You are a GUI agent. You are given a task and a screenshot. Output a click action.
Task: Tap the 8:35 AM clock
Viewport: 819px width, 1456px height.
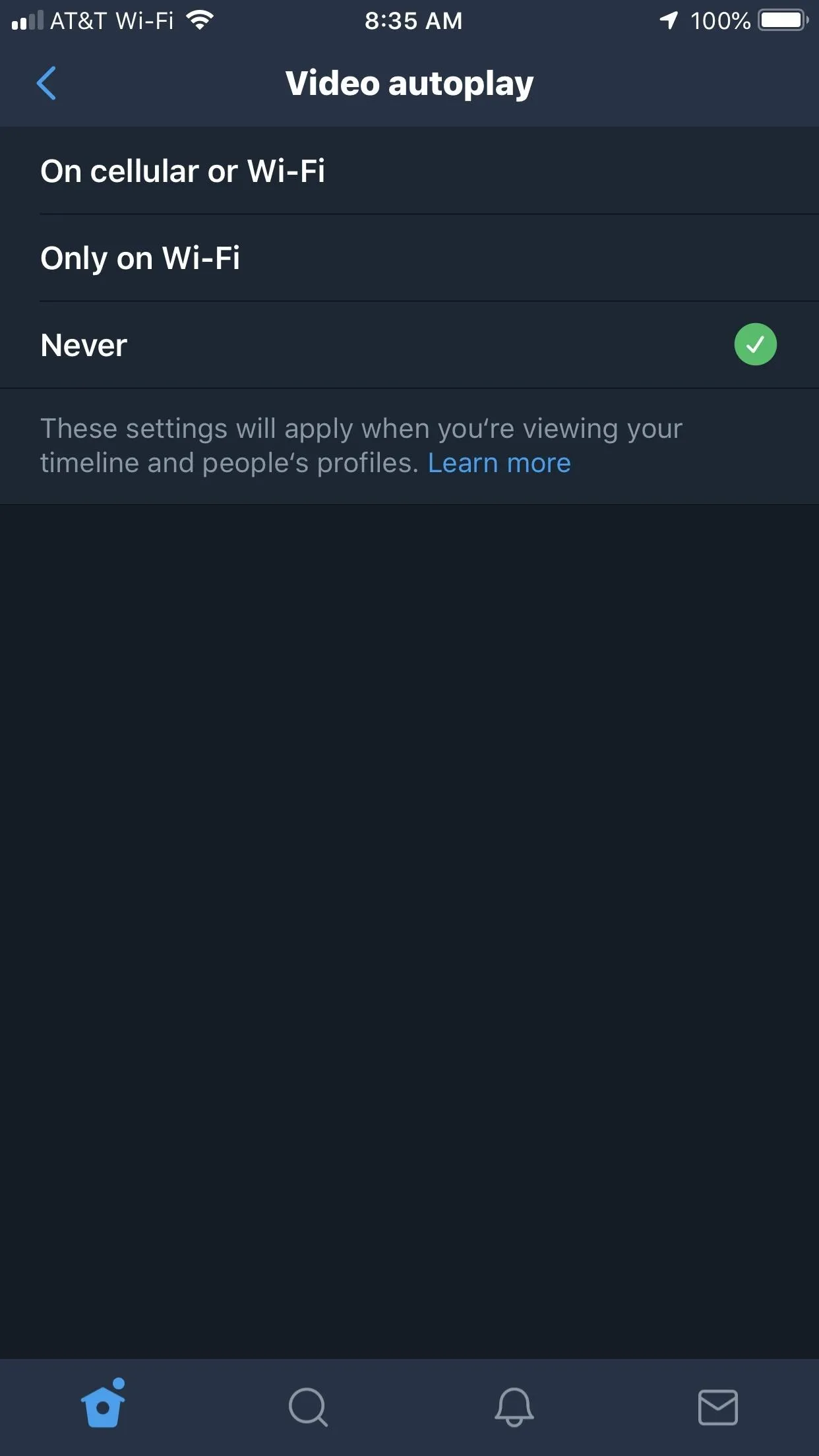click(413, 21)
